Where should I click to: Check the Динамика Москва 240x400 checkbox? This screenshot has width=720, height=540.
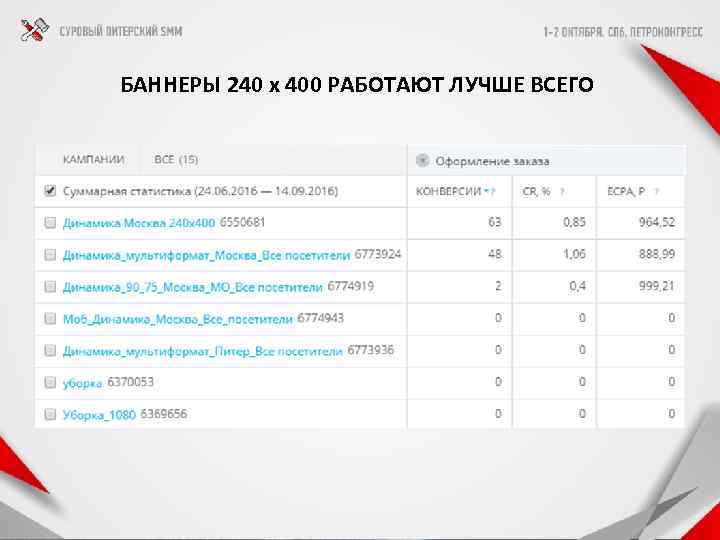click(x=50, y=223)
